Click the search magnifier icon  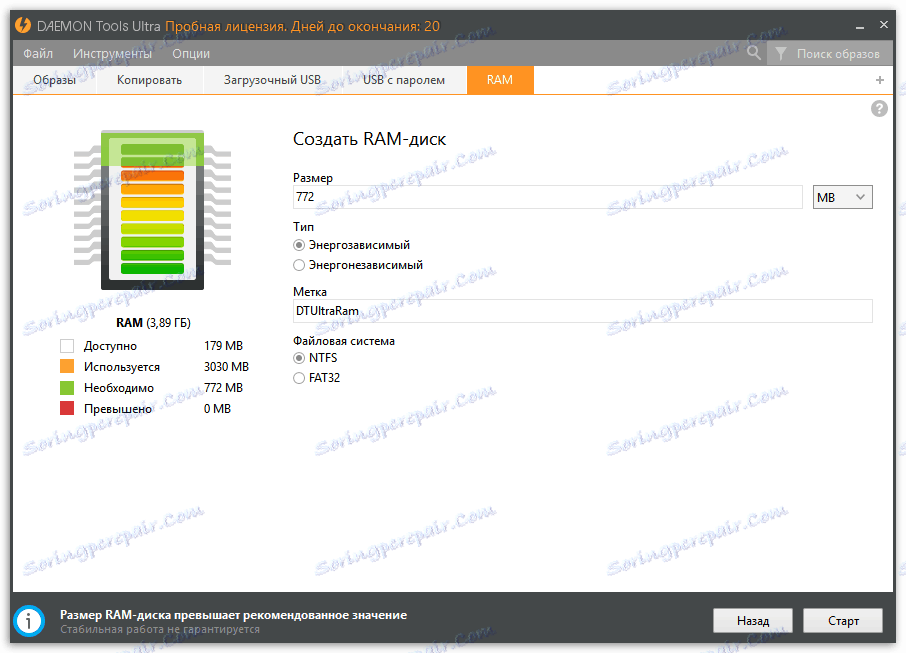[x=753, y=53]
